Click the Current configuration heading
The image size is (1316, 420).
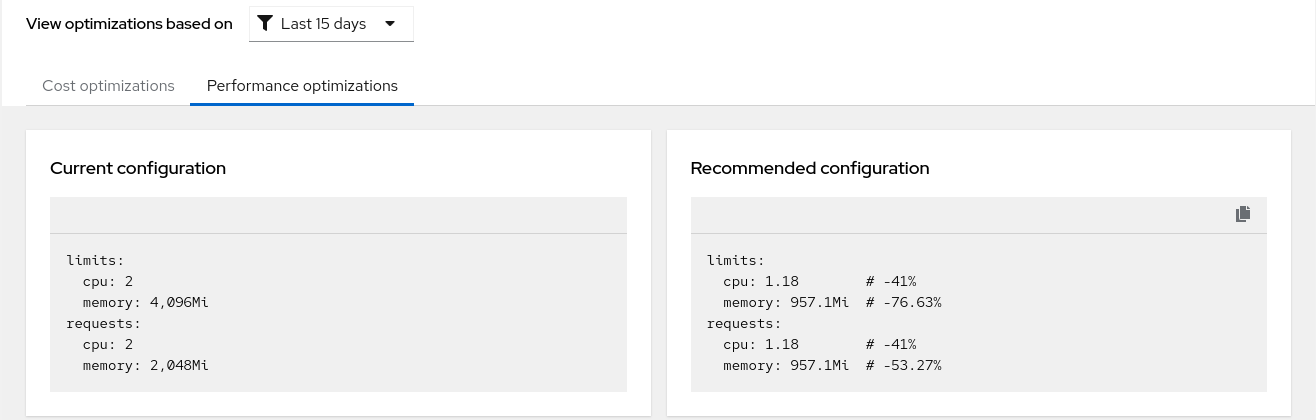click(x=138, y=168)
